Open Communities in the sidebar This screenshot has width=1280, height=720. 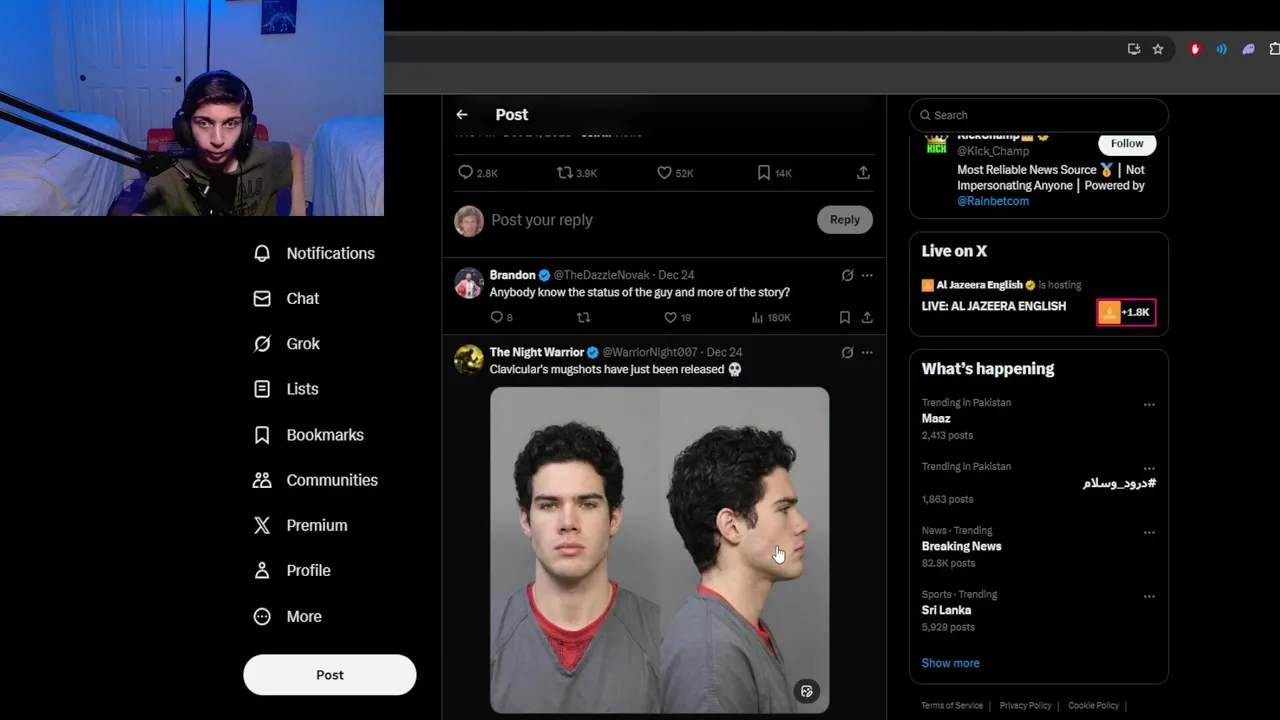point(315,480)
